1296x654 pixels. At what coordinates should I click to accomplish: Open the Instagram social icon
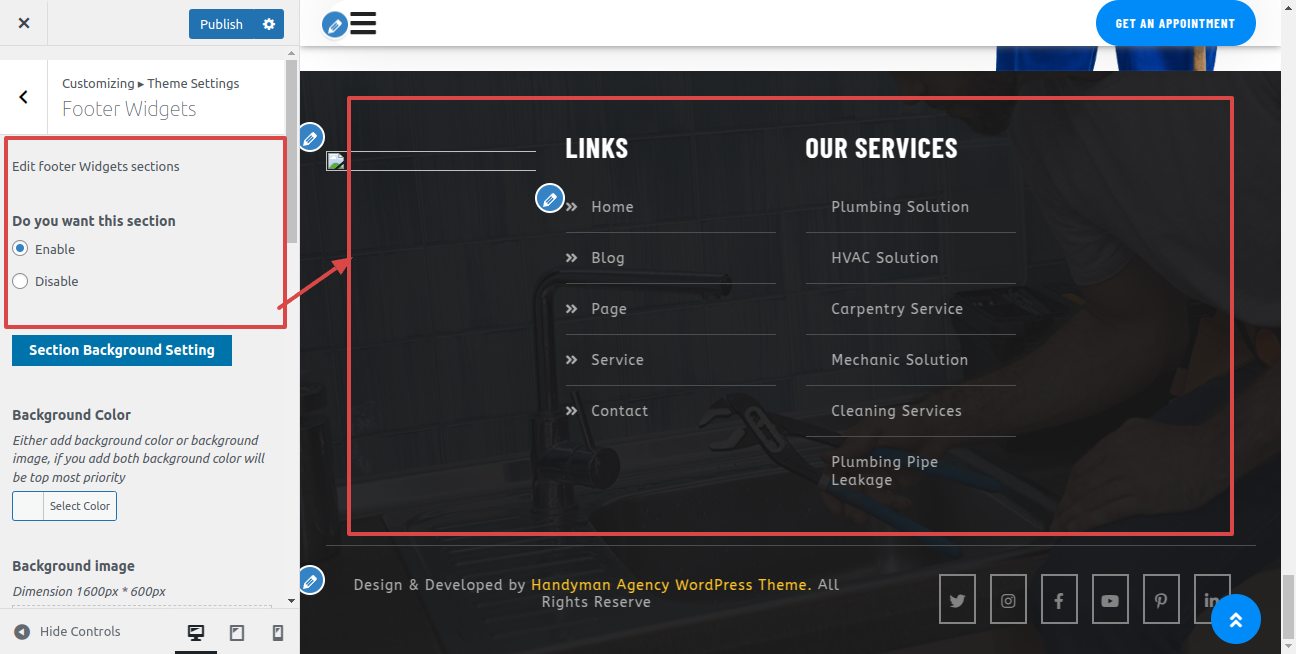(x=1008, y=599)
